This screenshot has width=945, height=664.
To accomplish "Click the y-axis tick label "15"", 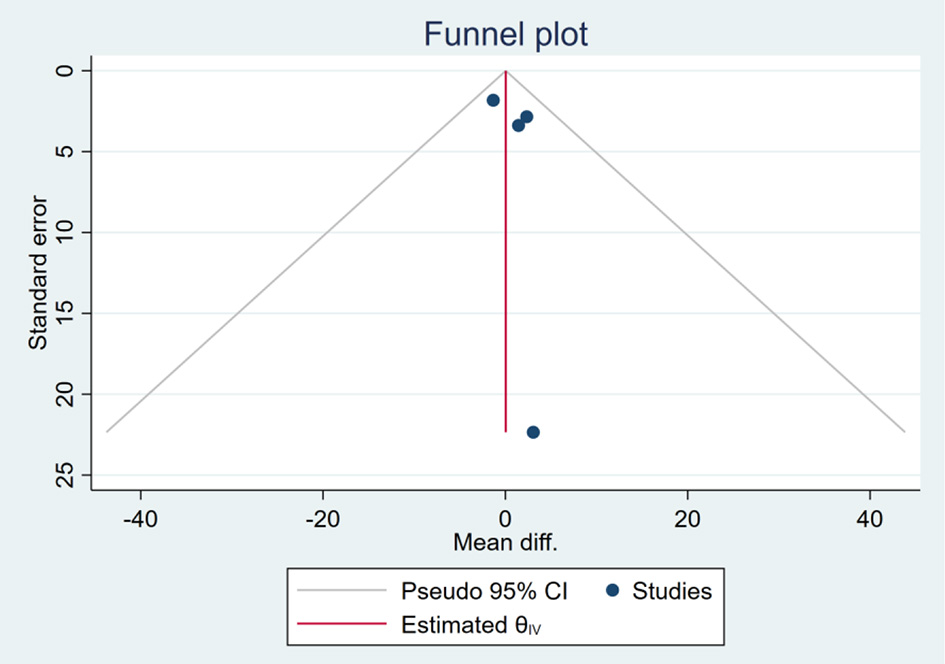I will pos(66,313).
